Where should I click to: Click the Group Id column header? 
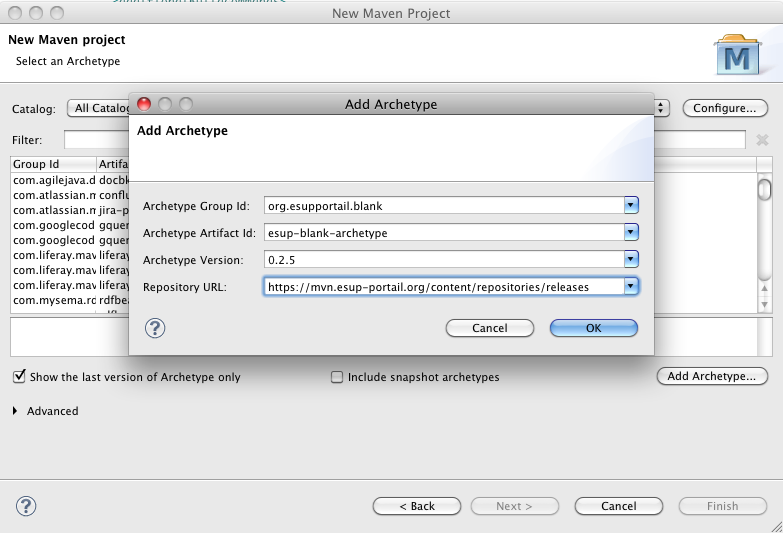[x=52, y=164]
